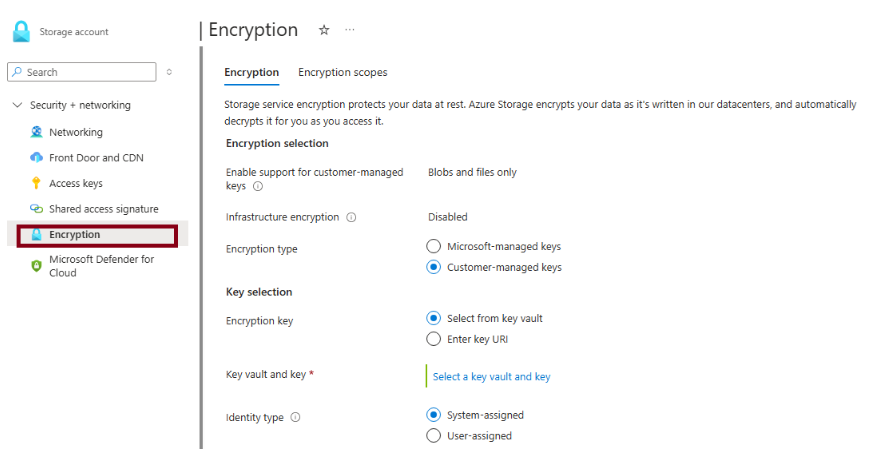This screenshot has height=457, width=872.
Task: Show info for Infrastructure encryption
Action: pyautogui.click(x=351, y=217)
